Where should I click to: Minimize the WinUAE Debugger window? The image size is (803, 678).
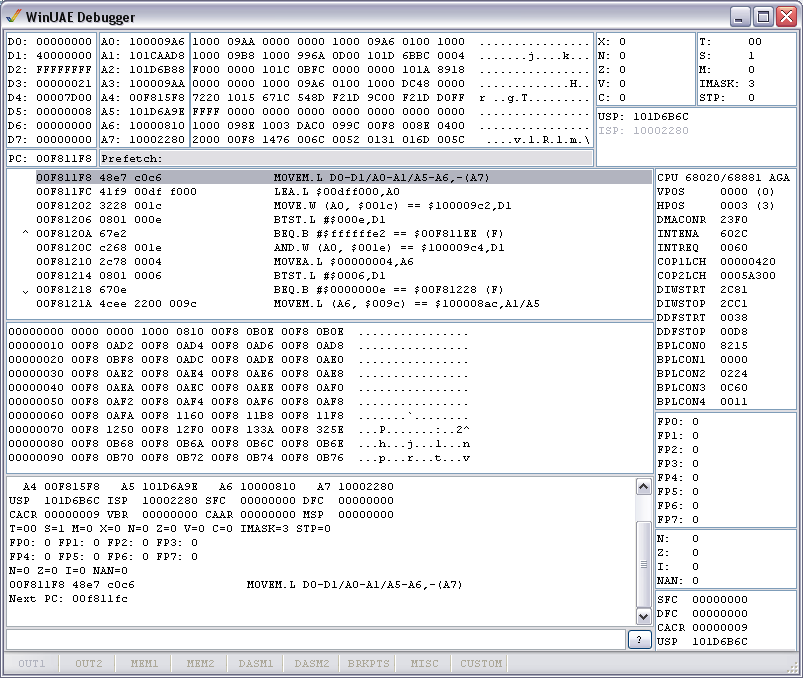(x=740, y=16)
